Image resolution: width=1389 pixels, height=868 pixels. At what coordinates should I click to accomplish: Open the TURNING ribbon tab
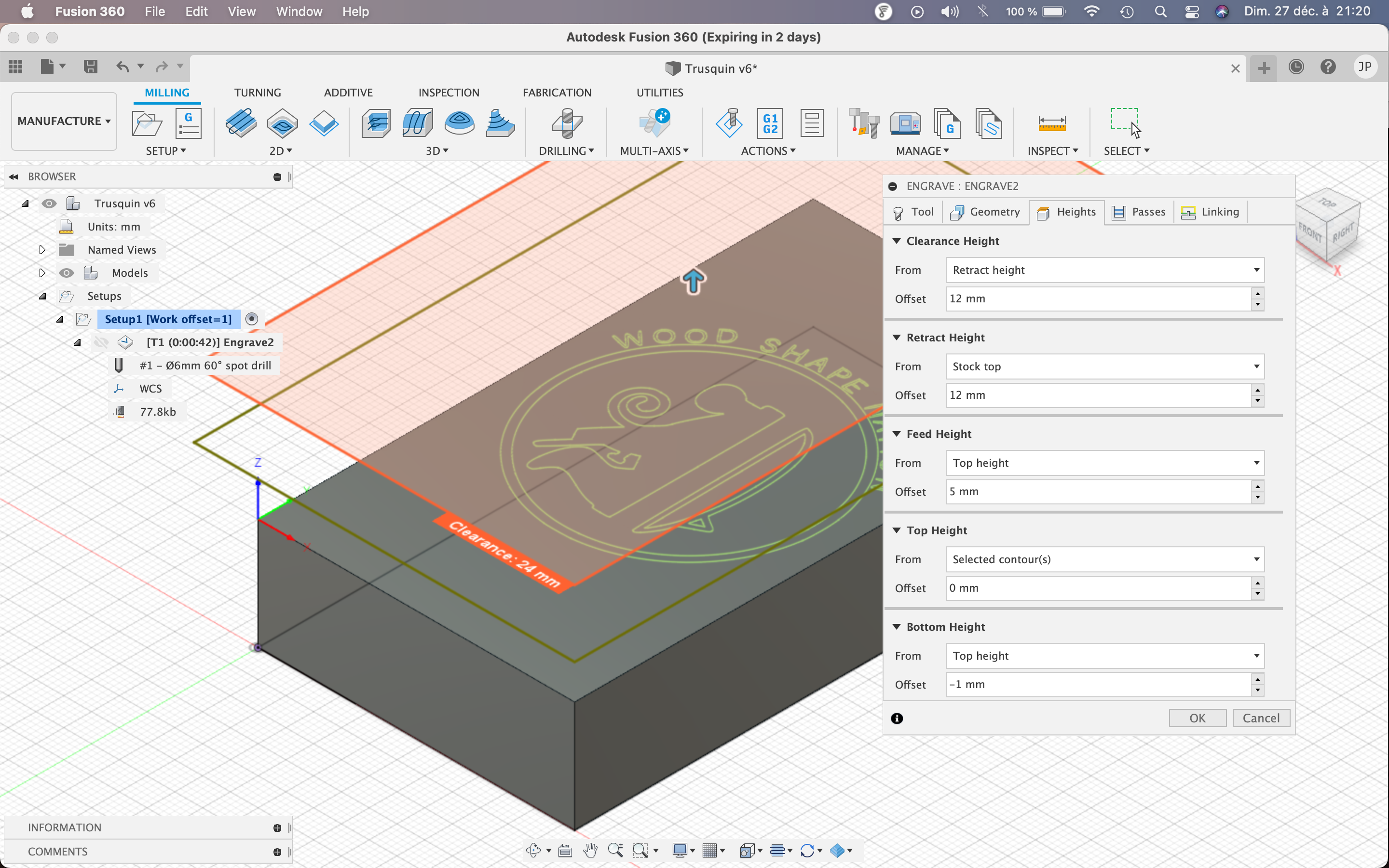[x=257, y=93]
